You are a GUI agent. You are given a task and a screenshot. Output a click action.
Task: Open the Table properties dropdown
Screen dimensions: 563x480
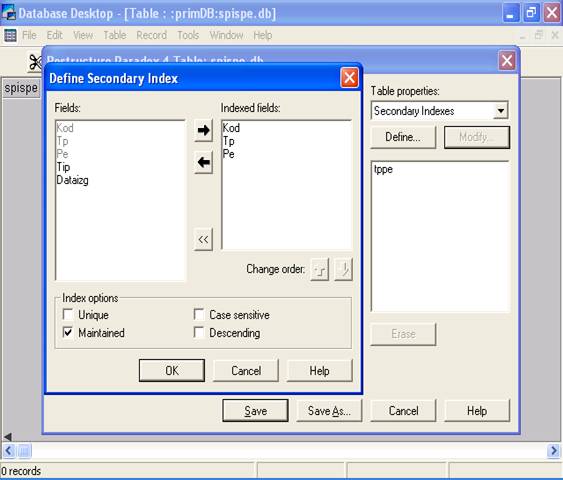tap(501, 111)
